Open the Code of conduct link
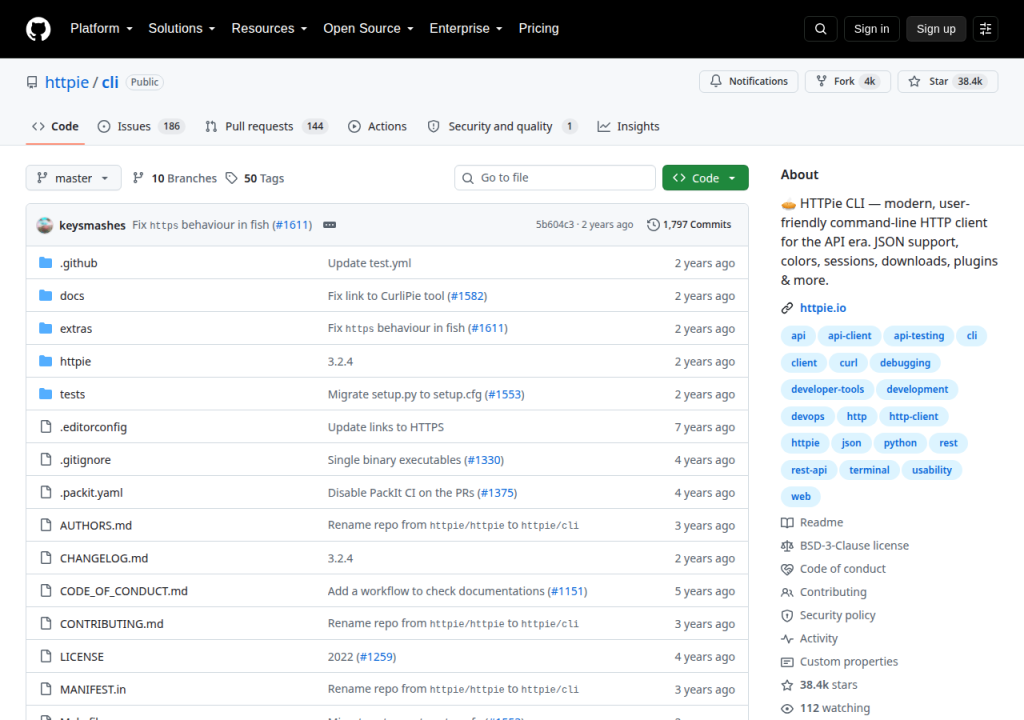Image resolution: width=1024 pixels, height=720 pixels. (833, 569)
